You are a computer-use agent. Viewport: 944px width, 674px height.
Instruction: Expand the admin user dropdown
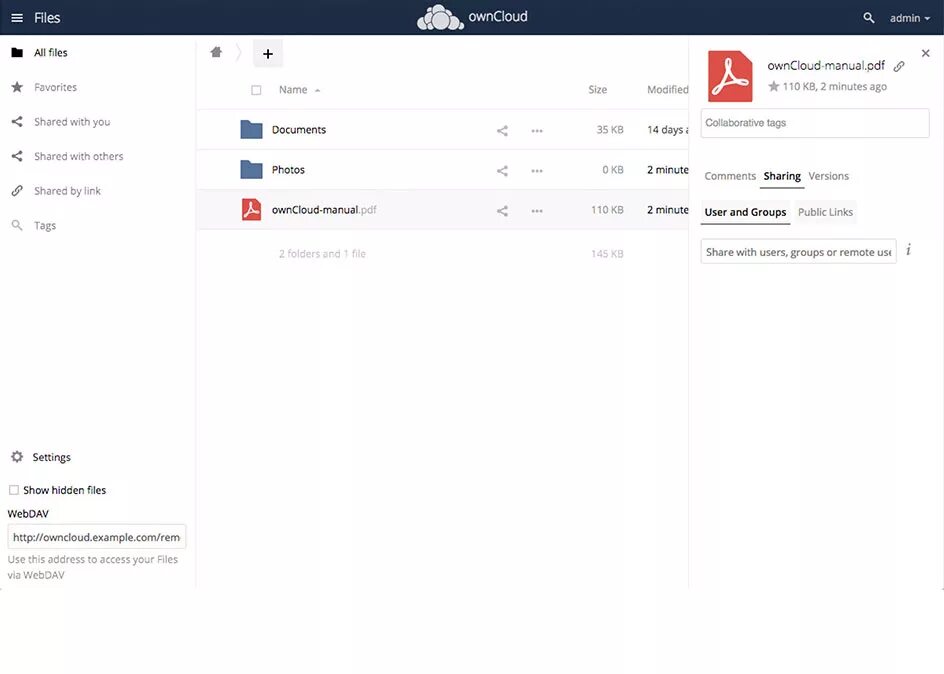tap(910, 18)
